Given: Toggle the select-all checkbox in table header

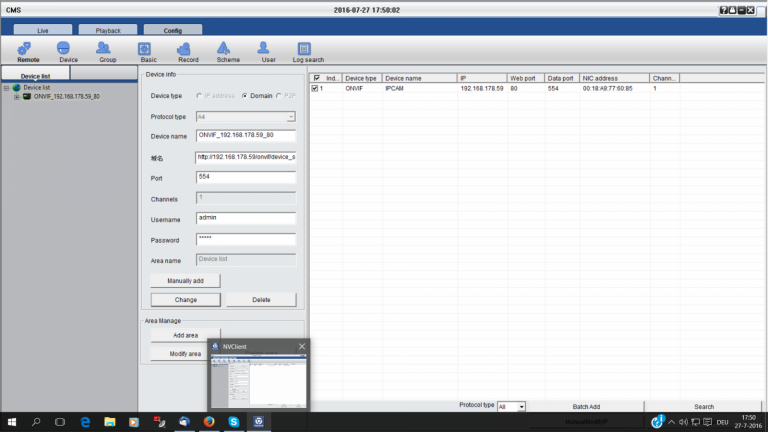Looking at the screenshot, I should tap(317, 77).
